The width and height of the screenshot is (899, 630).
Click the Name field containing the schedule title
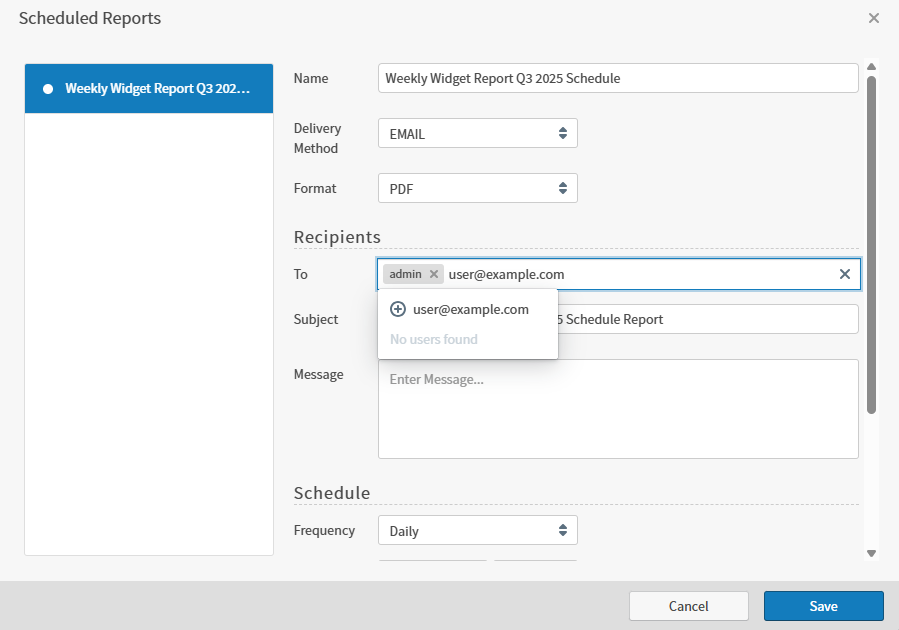coord(618,78)
